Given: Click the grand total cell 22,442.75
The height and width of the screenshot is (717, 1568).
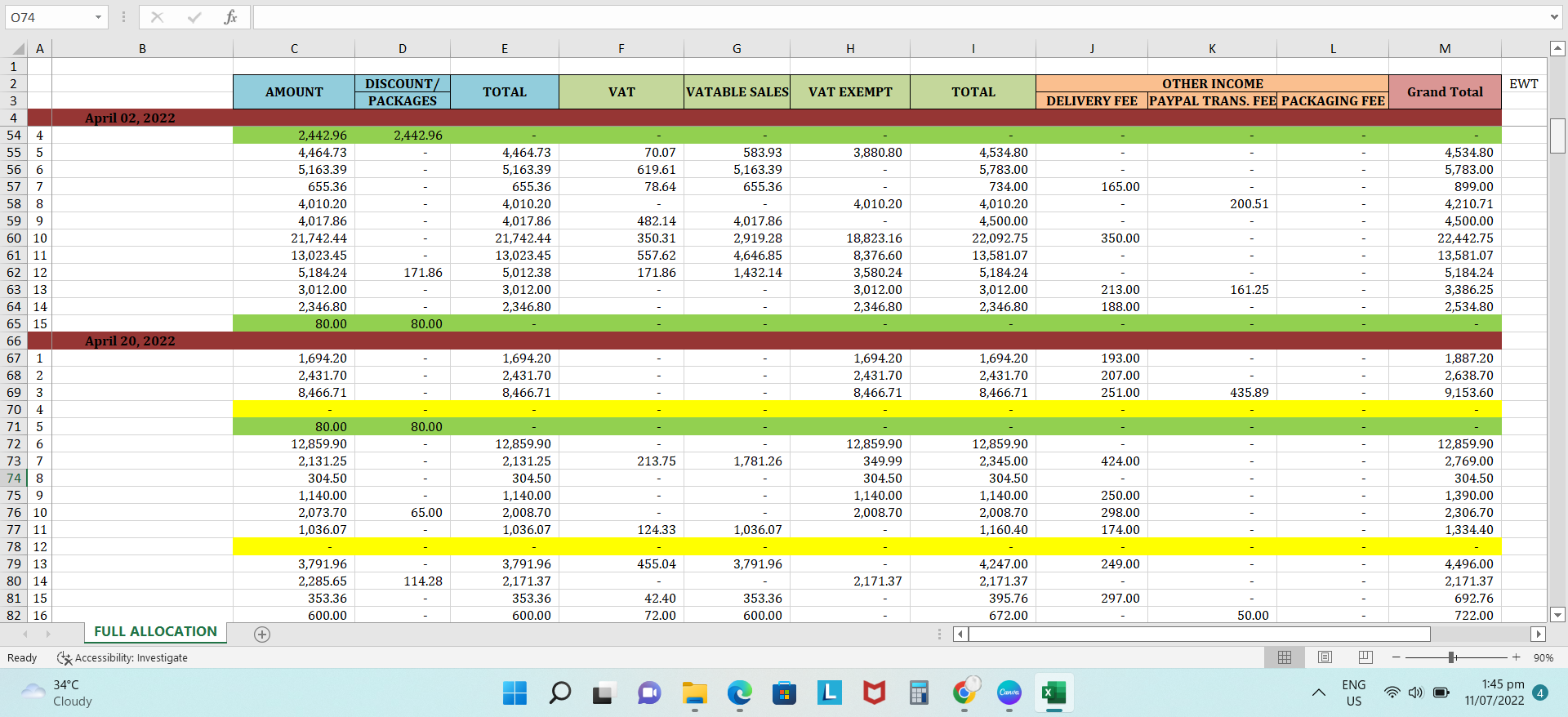Looking at the screenshot, I should (x=1445, y=238).
